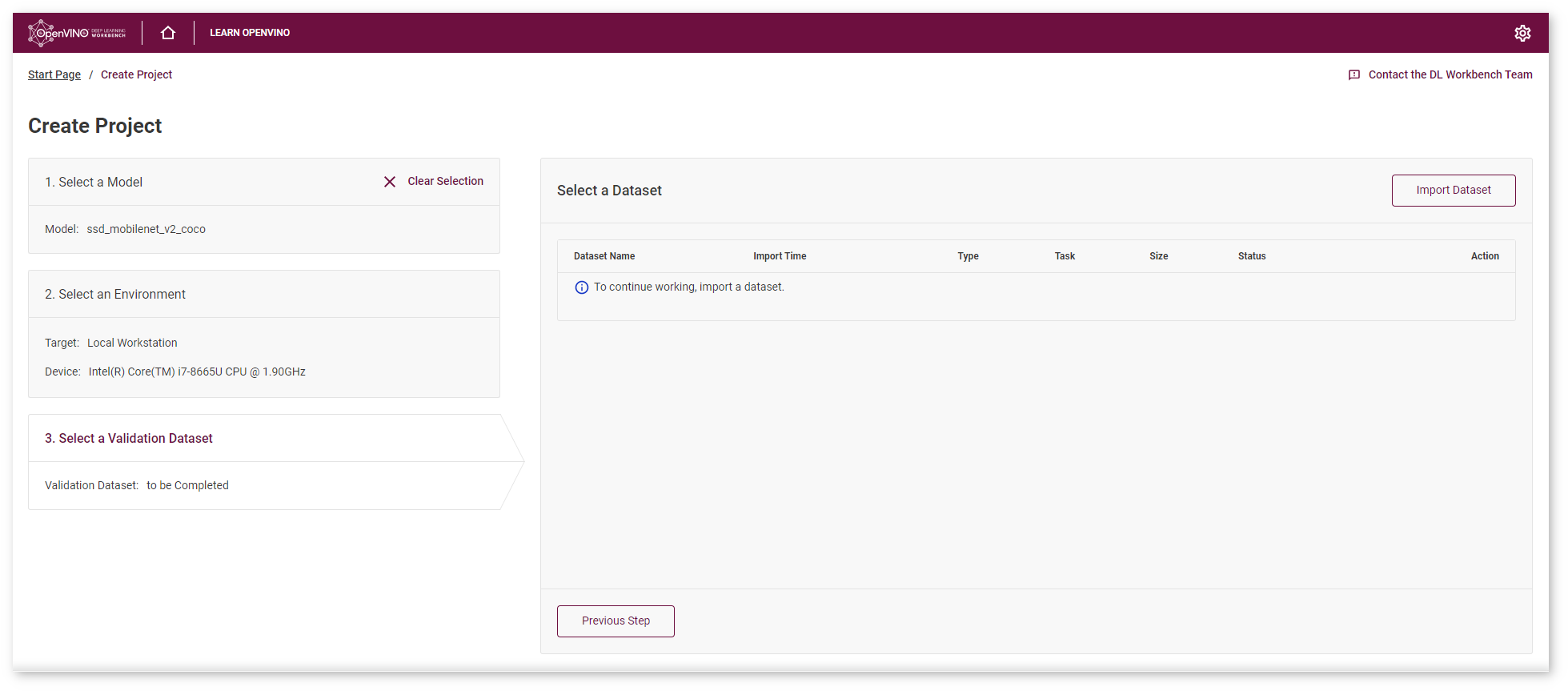Open Contact the DL Workbench Team link

tap(1450, 74)
